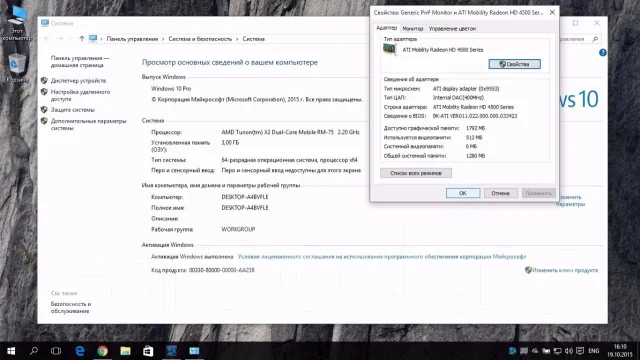Open 'Панель управления — домашняя страница' link

pos(80,62)
